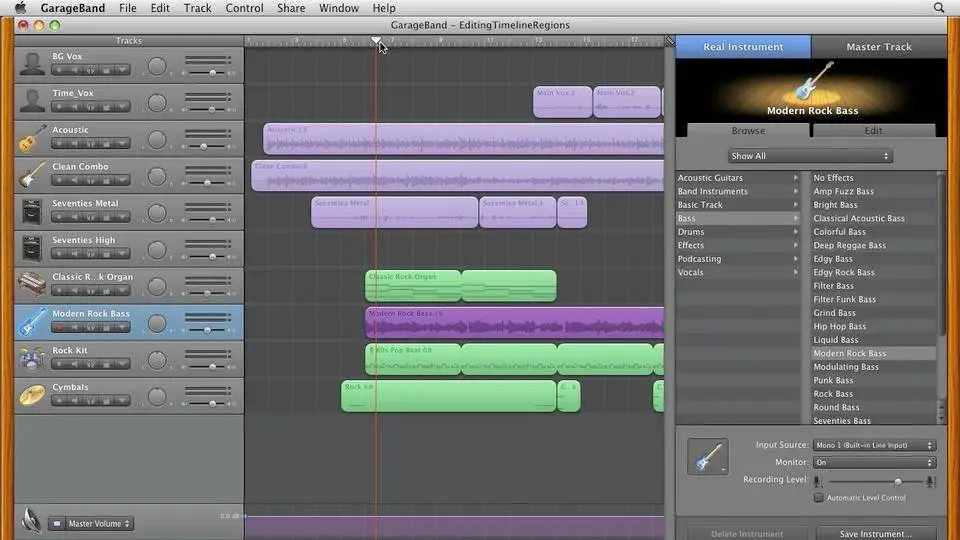The image size is (960, 540).
Task: Click the Time_Vox track silhouette icon
Action: pyautogui.click(x=32, y=100)
